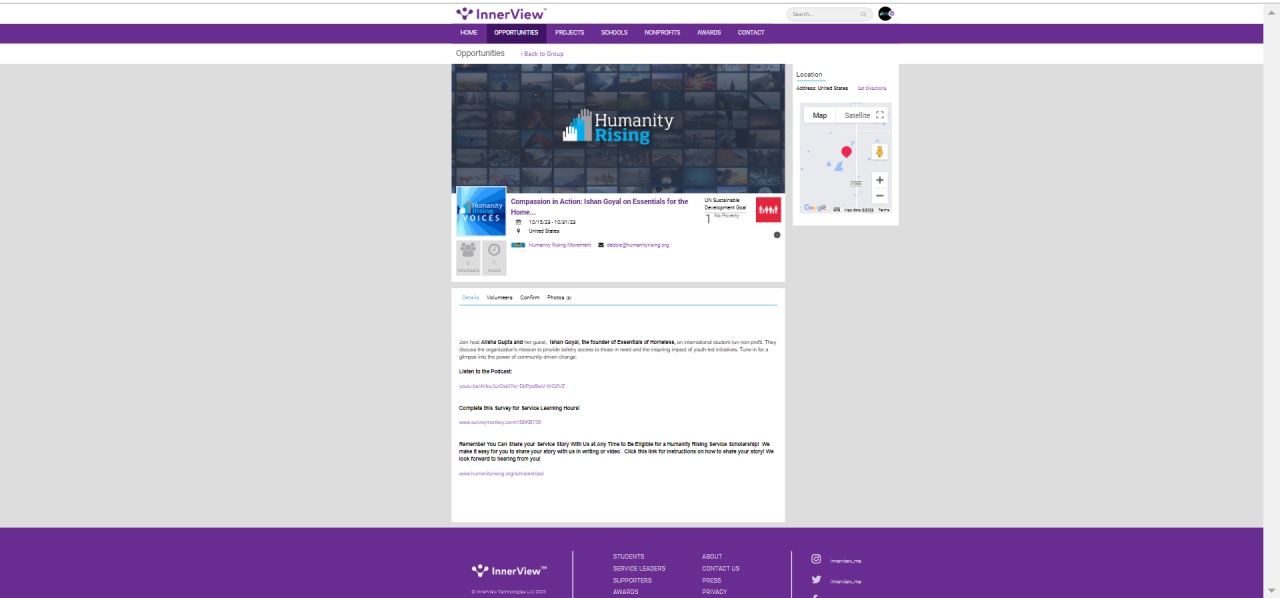Click the debbie@humanityrising.org email link
Image resolution: width=1280 pixels, height=598 pixels.
tap(638, 245)
